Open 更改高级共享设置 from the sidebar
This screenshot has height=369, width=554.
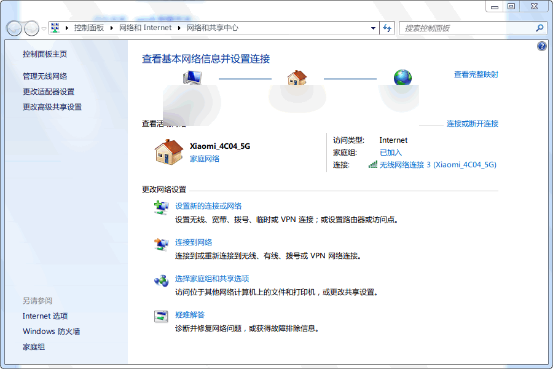click(x=52, y=107)
